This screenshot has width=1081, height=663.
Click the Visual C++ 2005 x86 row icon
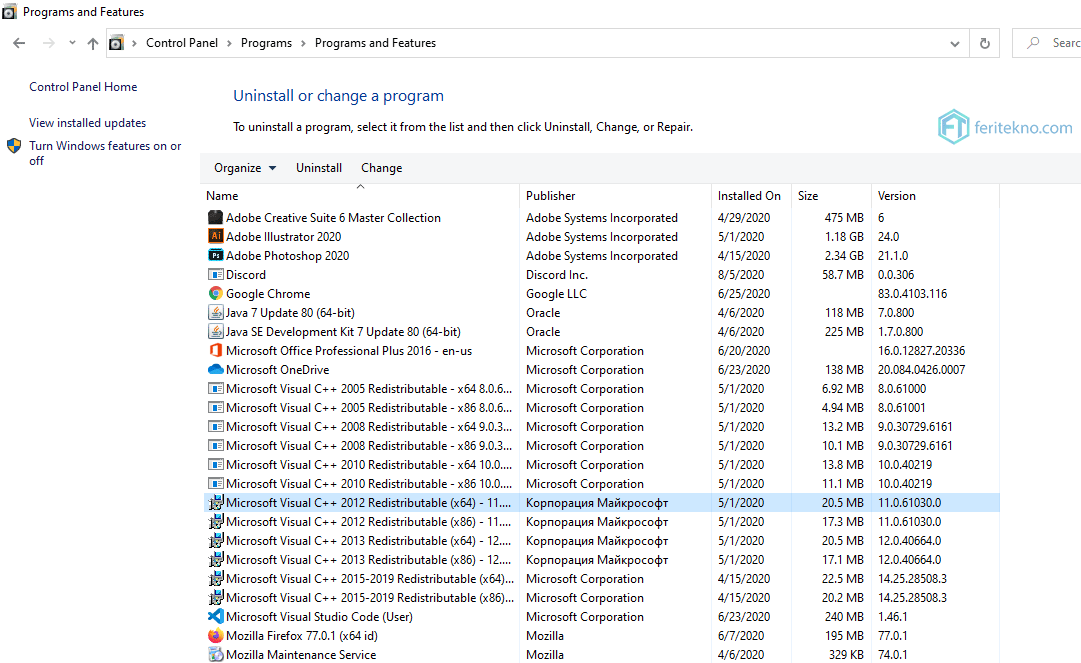pos(216,407)
